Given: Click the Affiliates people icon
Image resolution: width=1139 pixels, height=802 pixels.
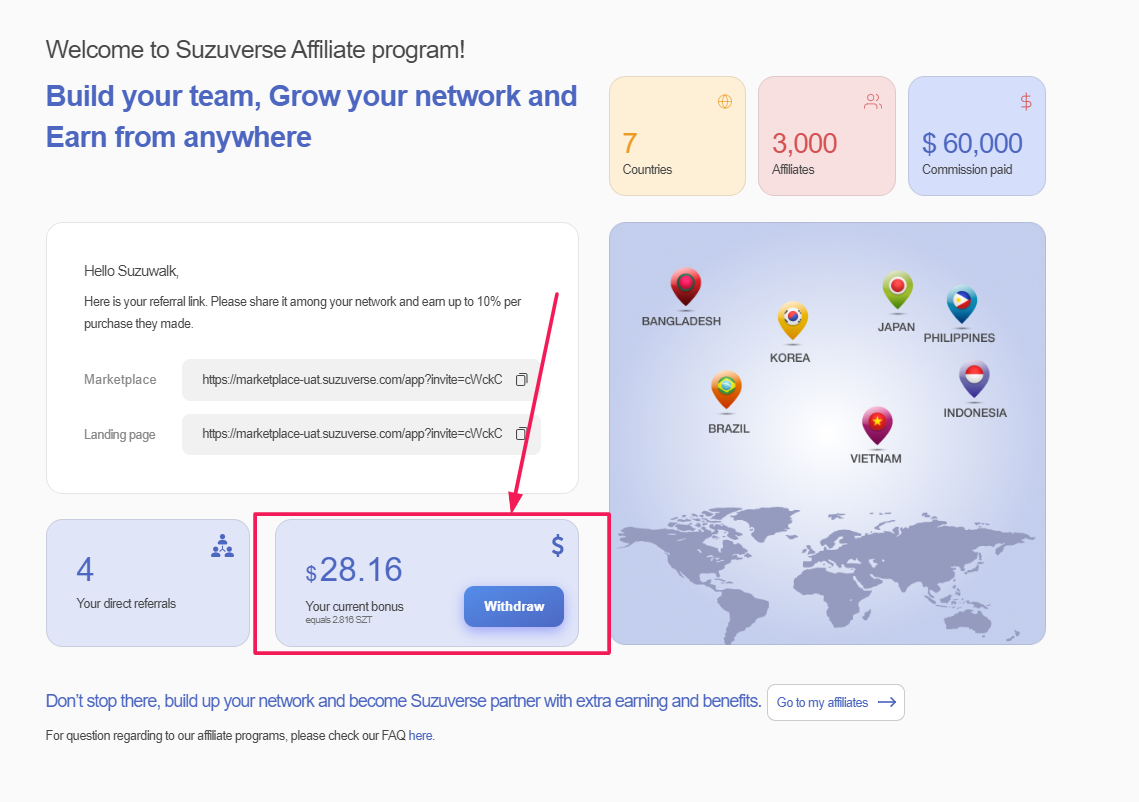Looking at the screenshot, I should (x=873, y=101).
